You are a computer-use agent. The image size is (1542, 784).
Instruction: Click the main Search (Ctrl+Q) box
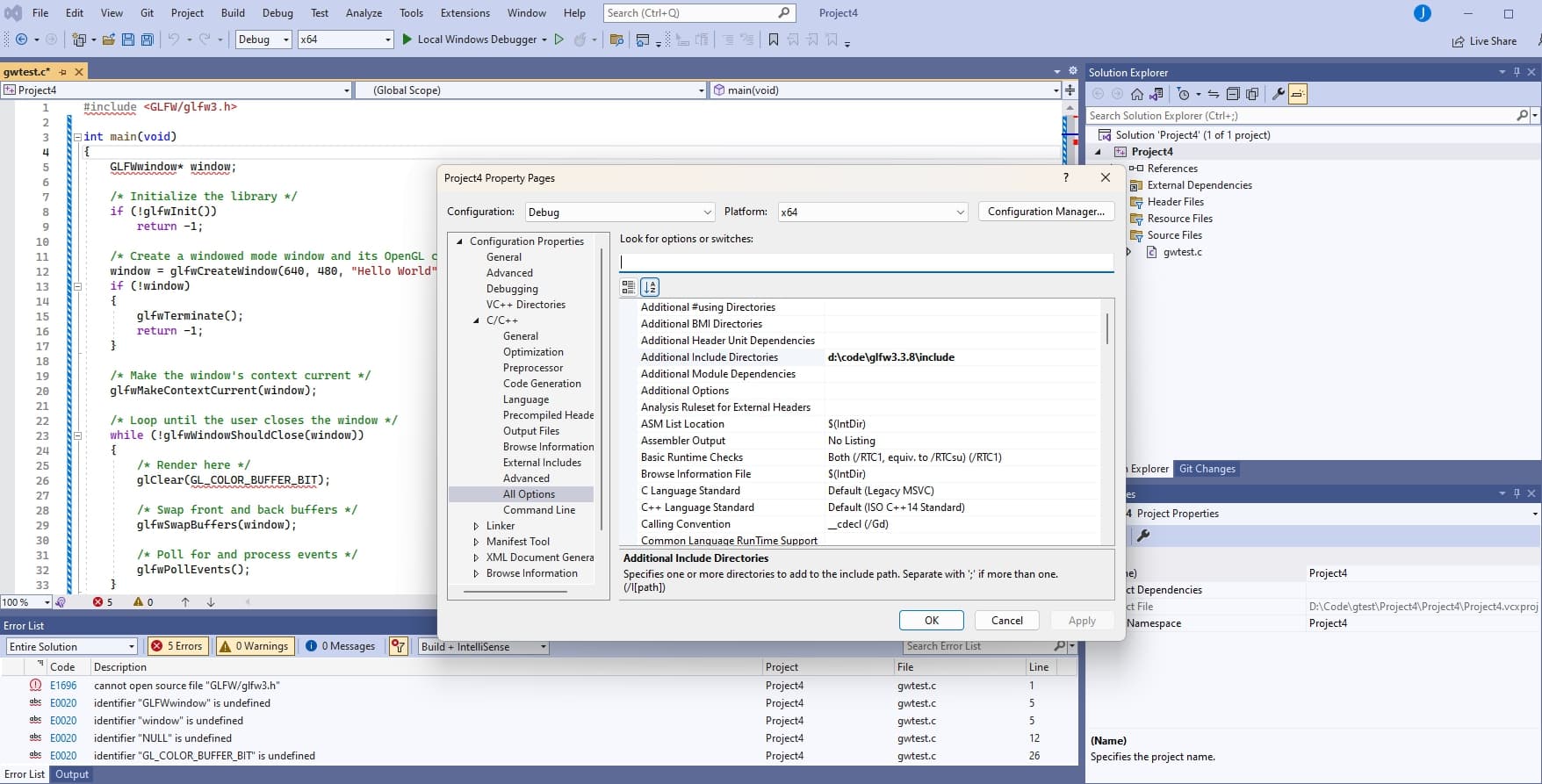click(x=699, y=13)
